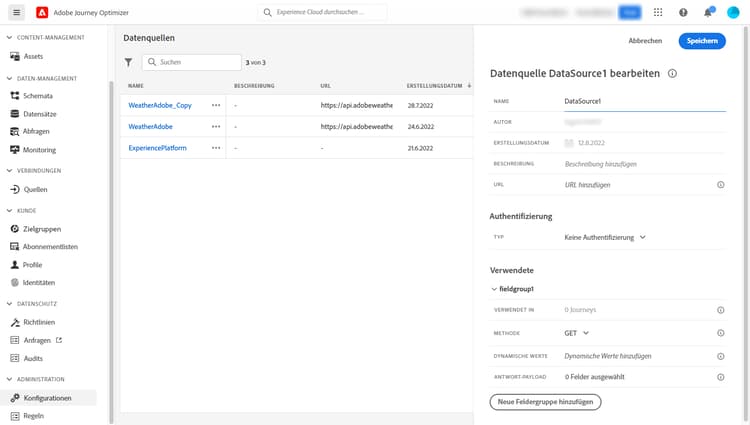Open Identitäten in sidebar
Viewport: 750px width, 425px height.
pyautogui.click(x=39, y=283)
